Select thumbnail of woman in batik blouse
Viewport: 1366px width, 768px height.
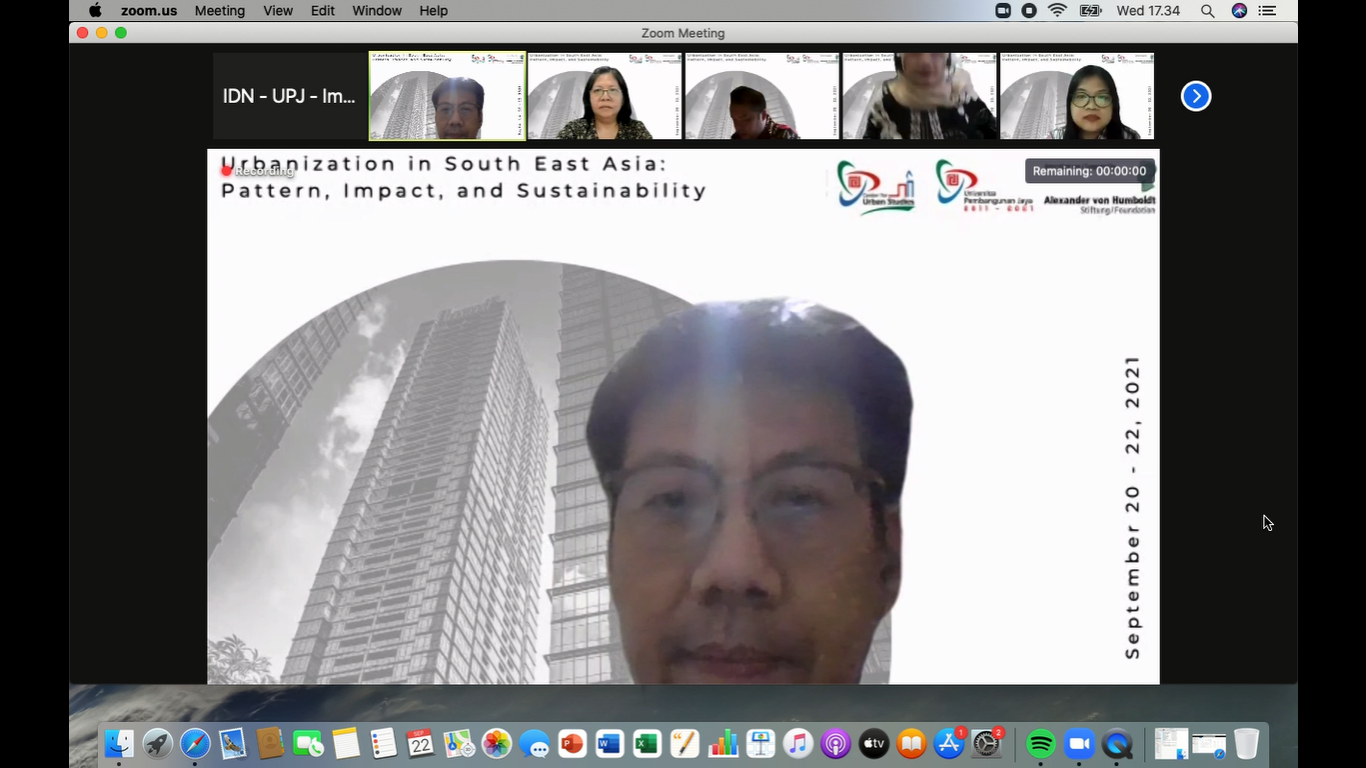click(604, 96)
